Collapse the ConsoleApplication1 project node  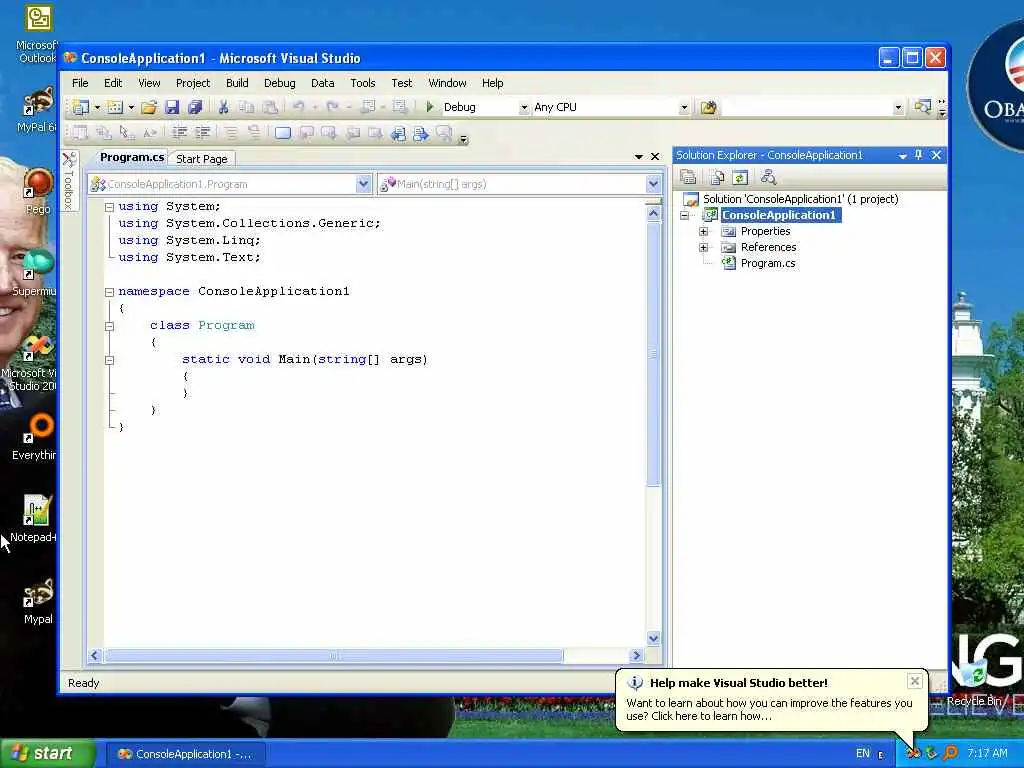click(684, 216)
